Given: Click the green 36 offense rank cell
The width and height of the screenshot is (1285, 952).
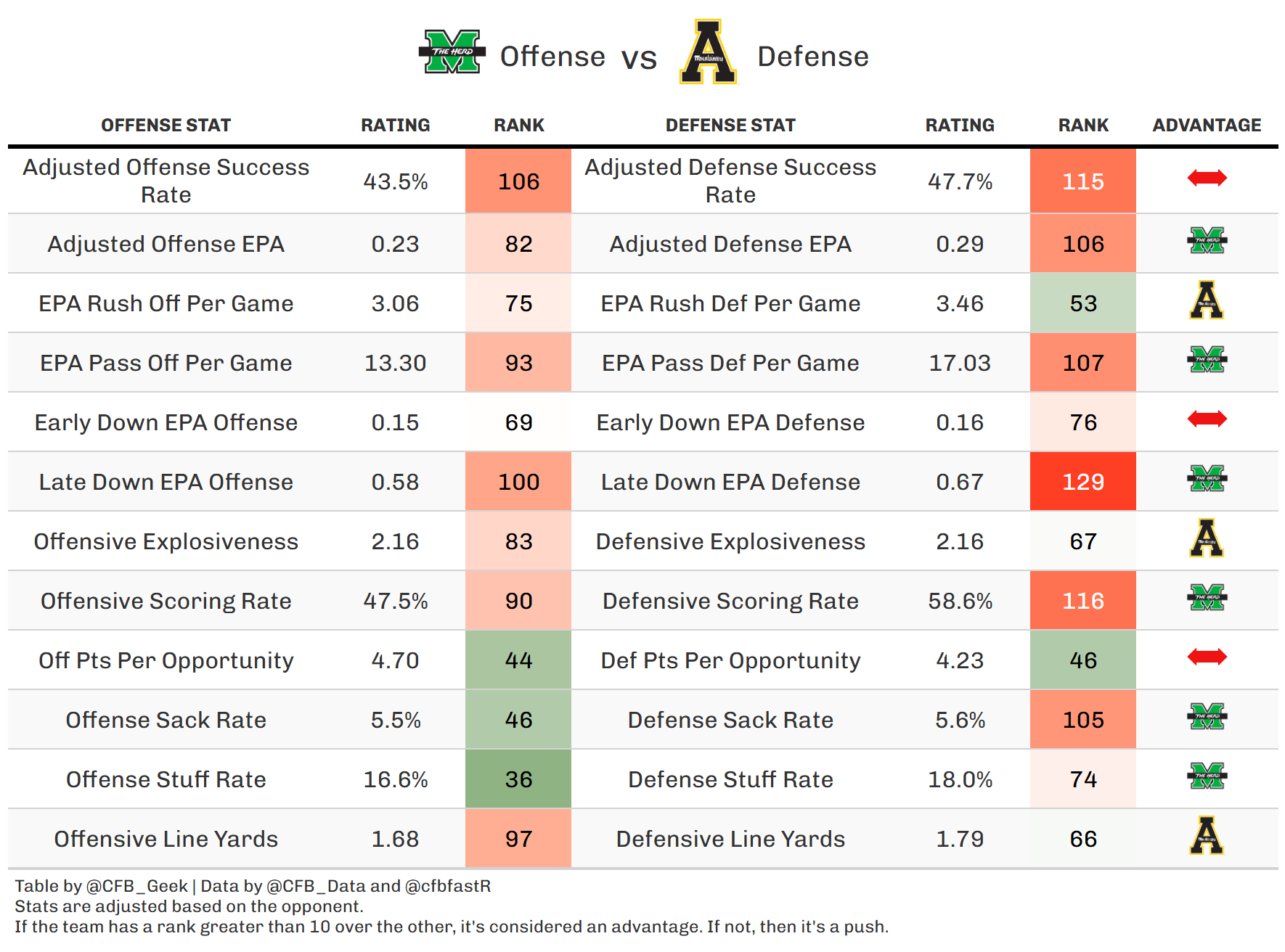Looking at the screenshot, I should point(518,779).
